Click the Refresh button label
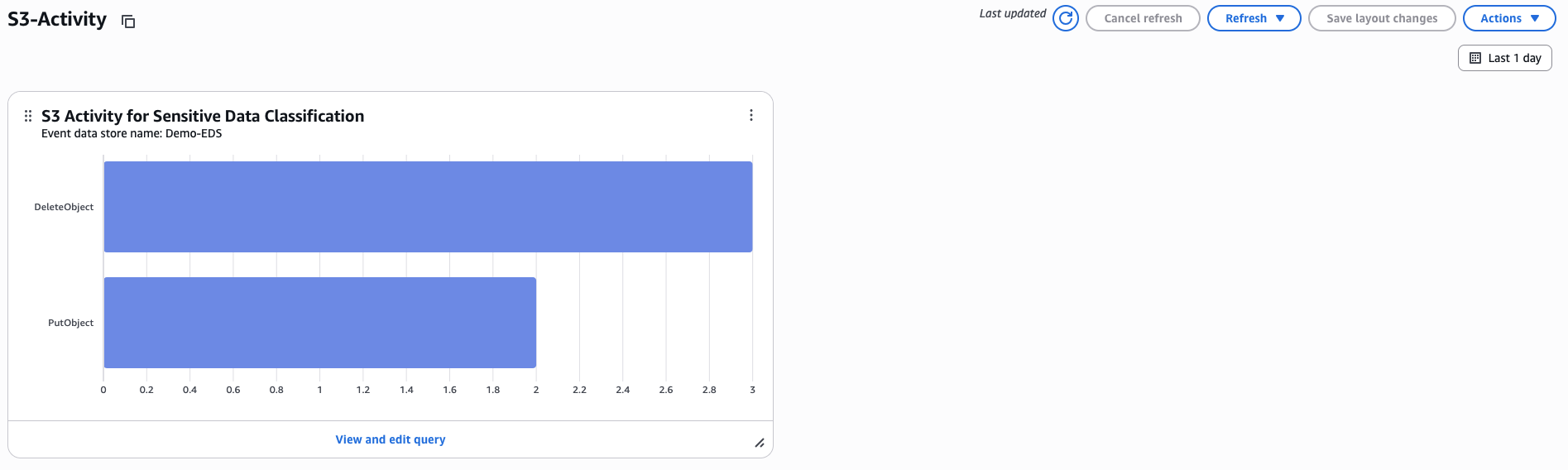 click(1245, 18)
